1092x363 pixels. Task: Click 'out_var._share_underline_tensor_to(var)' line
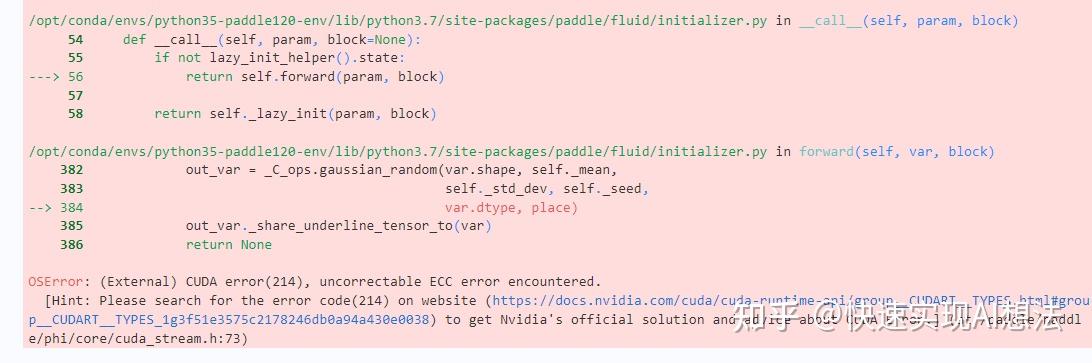coord(338,226)
